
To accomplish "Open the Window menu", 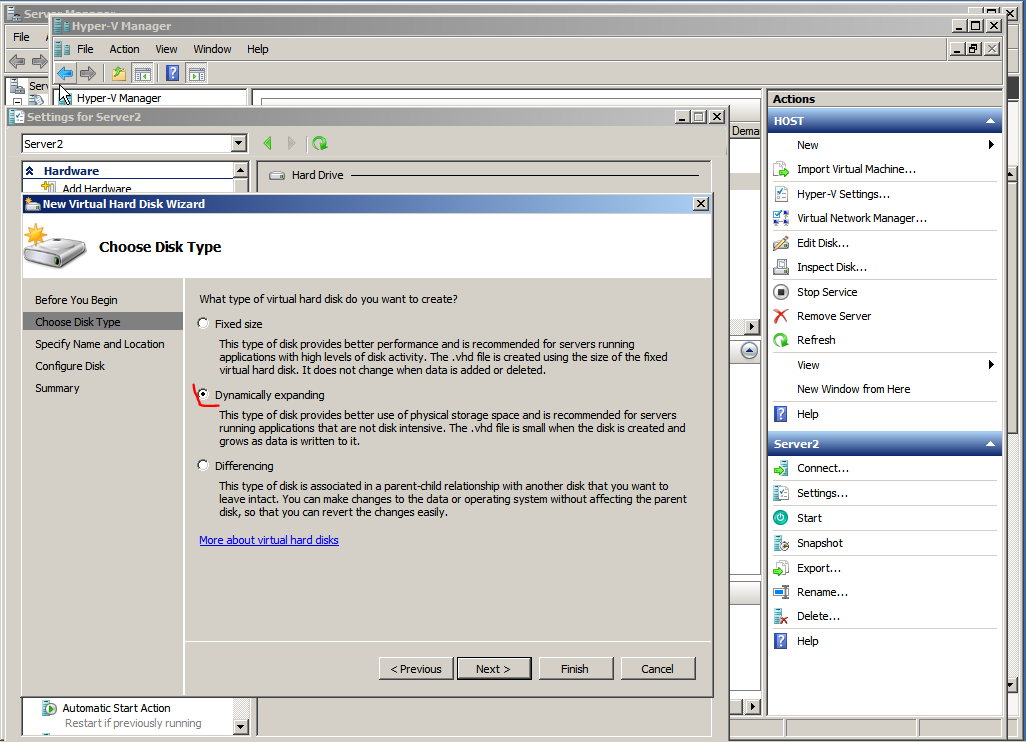I will click(x=212, y=49).
